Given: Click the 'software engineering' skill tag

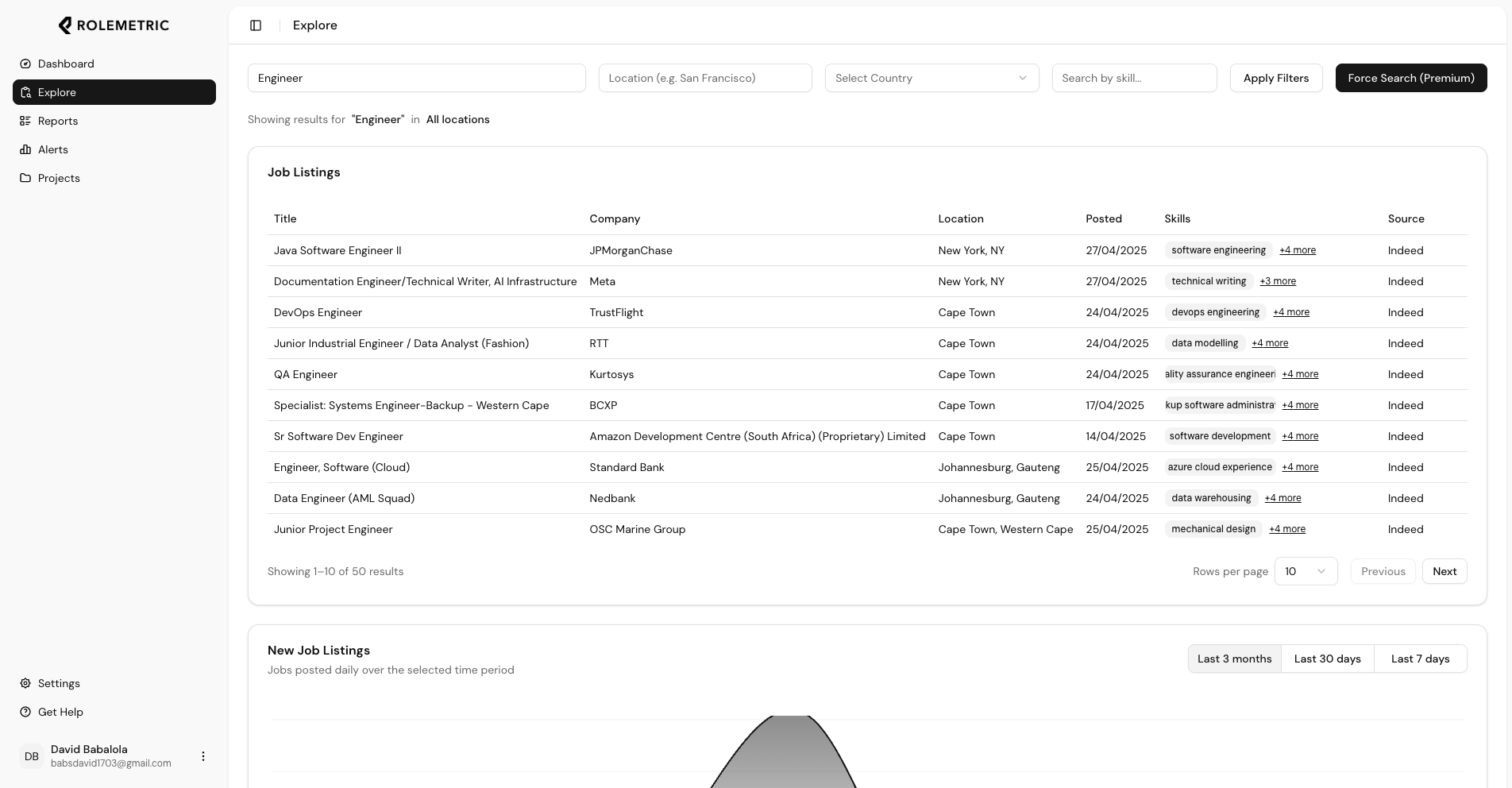Looking at the screenshot, I should (x=1219, y=250).
